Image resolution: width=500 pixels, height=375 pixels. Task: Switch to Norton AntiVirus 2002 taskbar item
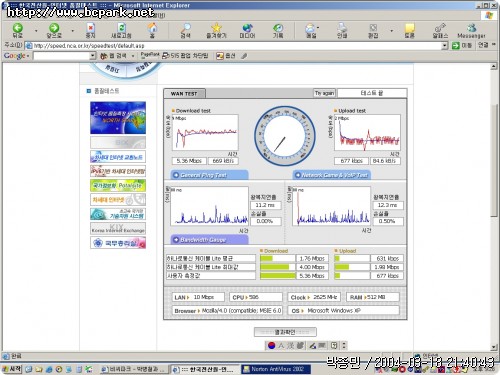pos(276,369)
